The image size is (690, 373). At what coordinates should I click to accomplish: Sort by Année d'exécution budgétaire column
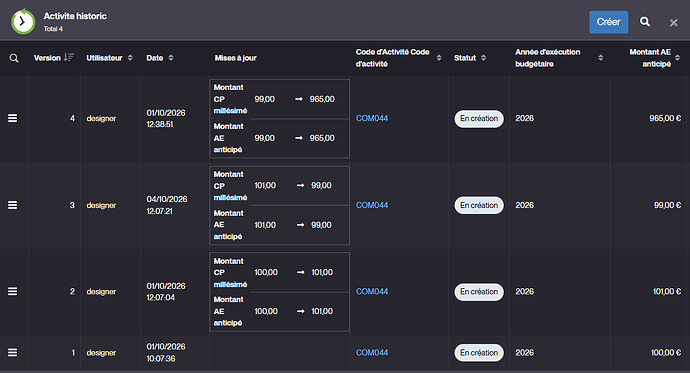pos(601,58)
